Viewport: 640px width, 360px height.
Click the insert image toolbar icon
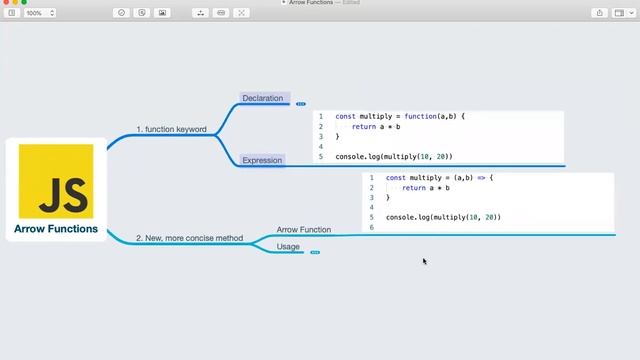(x=162, y=13)
